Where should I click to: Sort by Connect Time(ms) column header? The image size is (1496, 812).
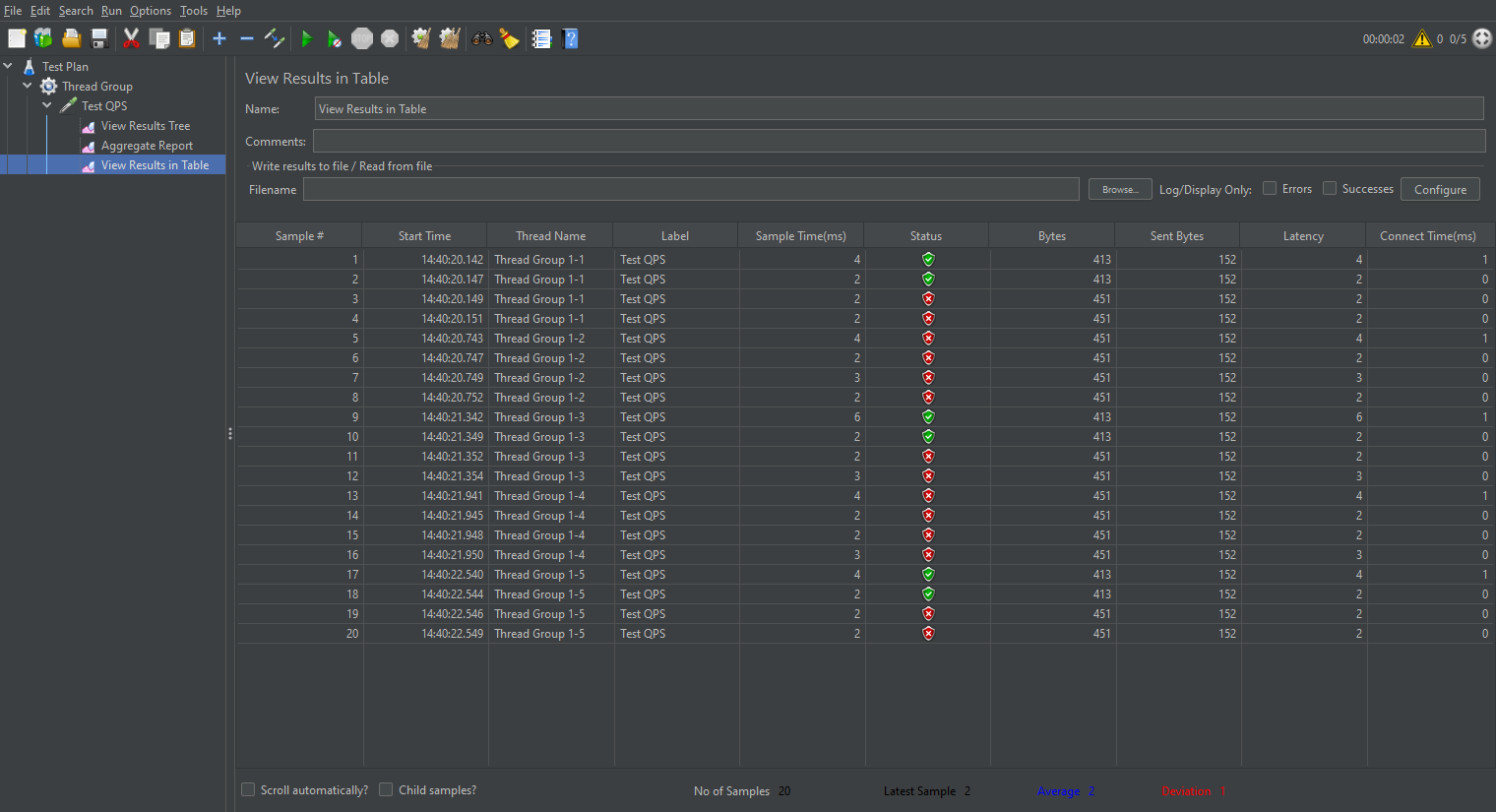click(1428, 236)
